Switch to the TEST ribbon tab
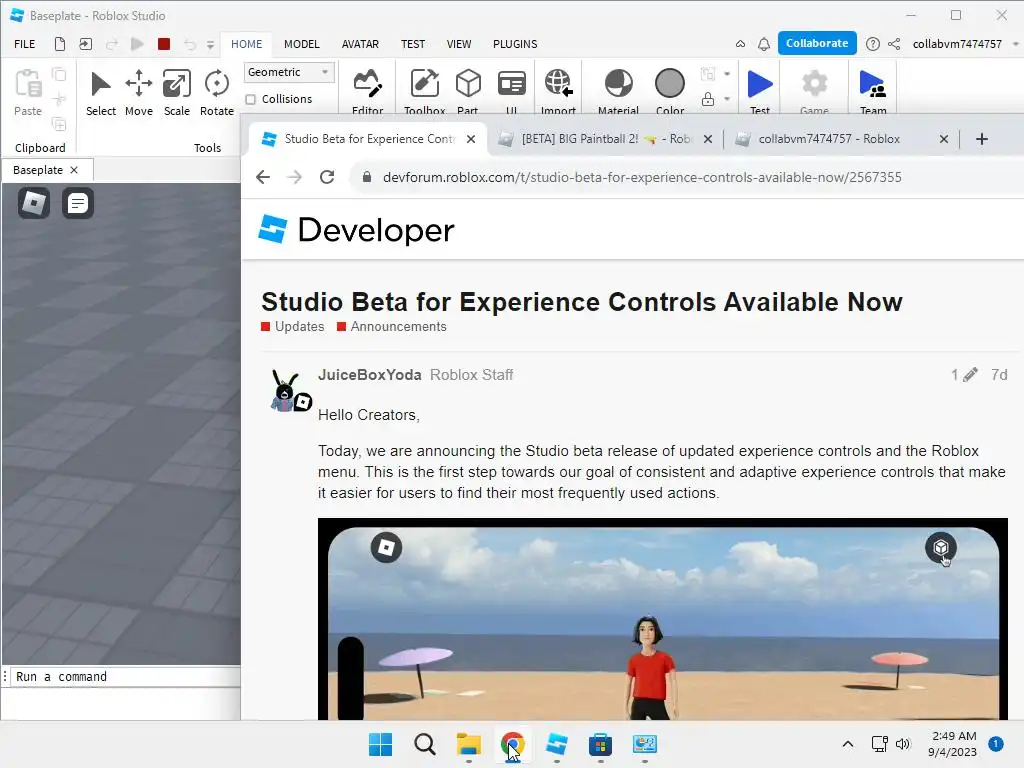Viewport: 1024px width, 768px height. [x=413, y=44]
